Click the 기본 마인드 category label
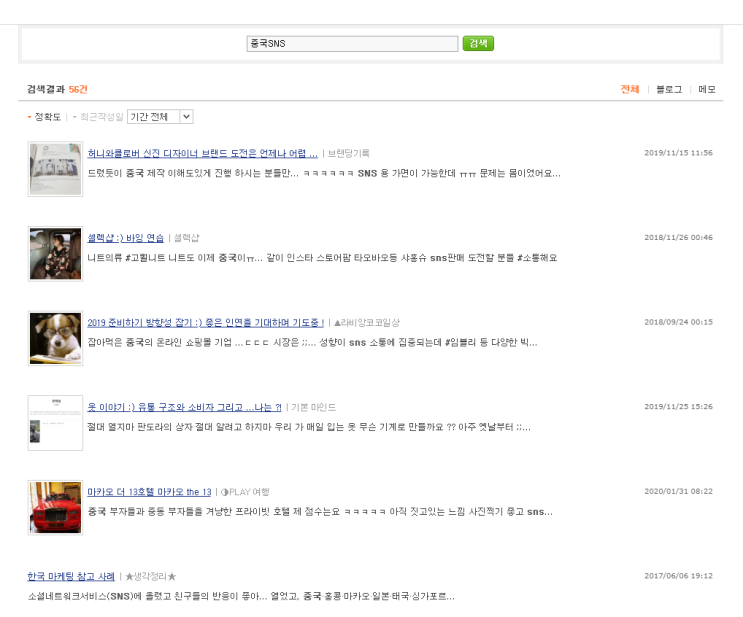743x617 pixels. tap(313, 407)
